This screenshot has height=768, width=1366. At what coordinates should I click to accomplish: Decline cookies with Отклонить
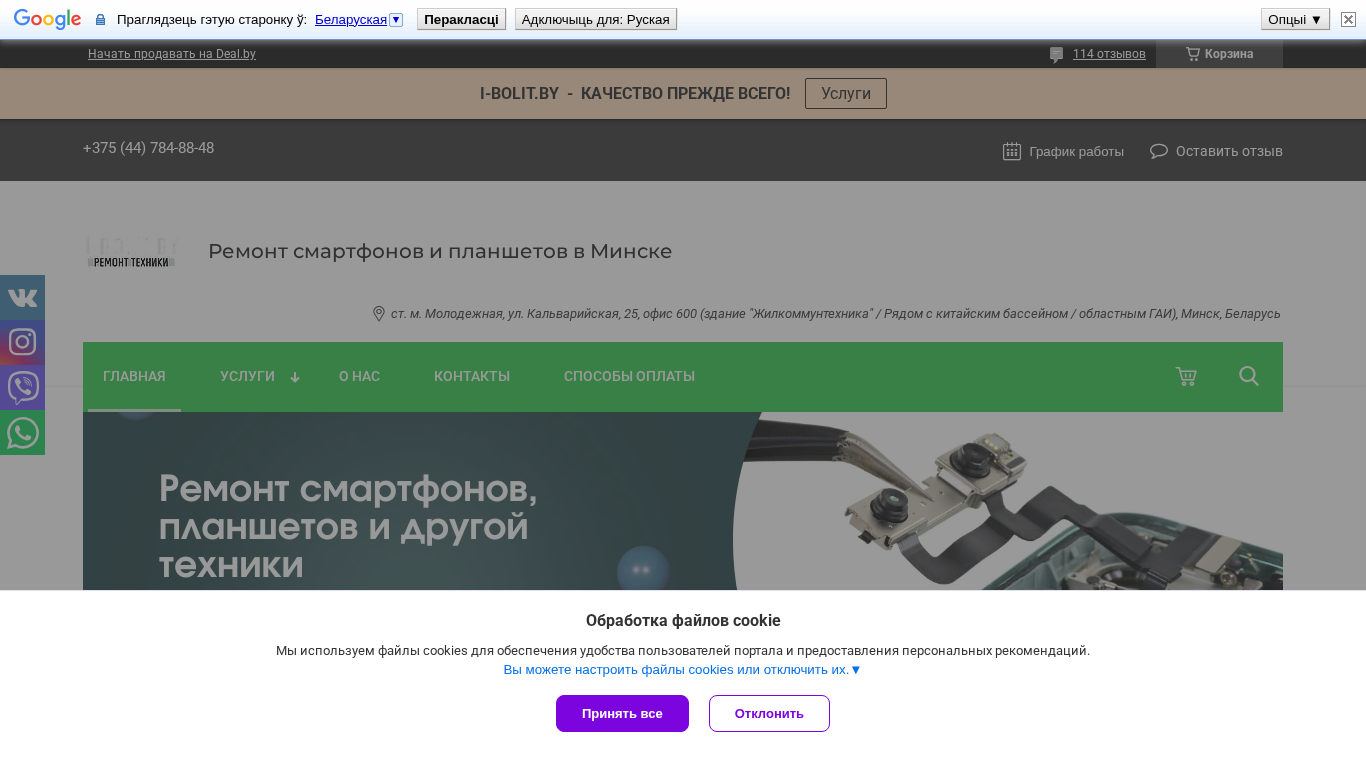click(x=769, y=713)
